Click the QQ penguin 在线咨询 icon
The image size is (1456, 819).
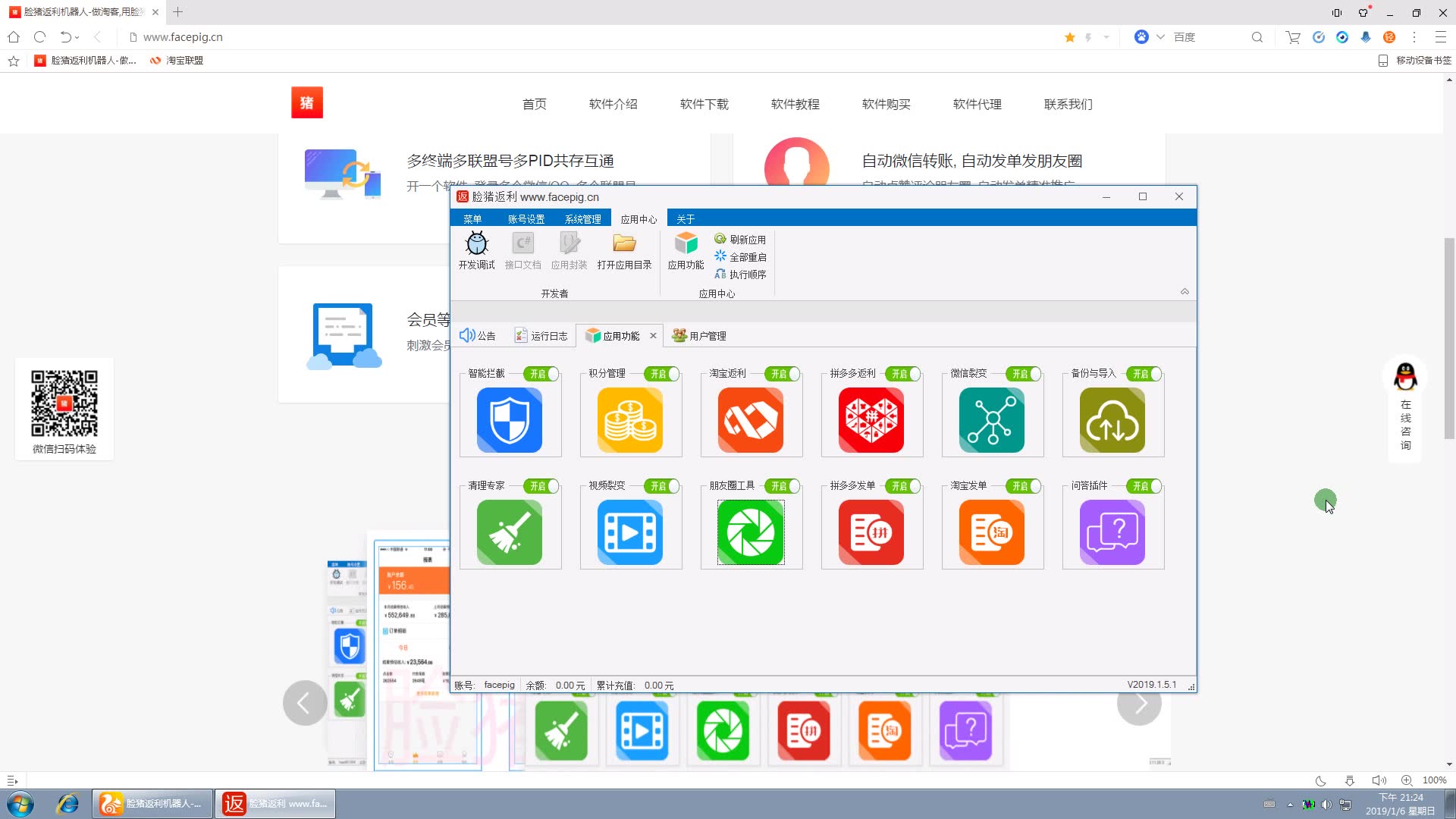point(1405,376)
